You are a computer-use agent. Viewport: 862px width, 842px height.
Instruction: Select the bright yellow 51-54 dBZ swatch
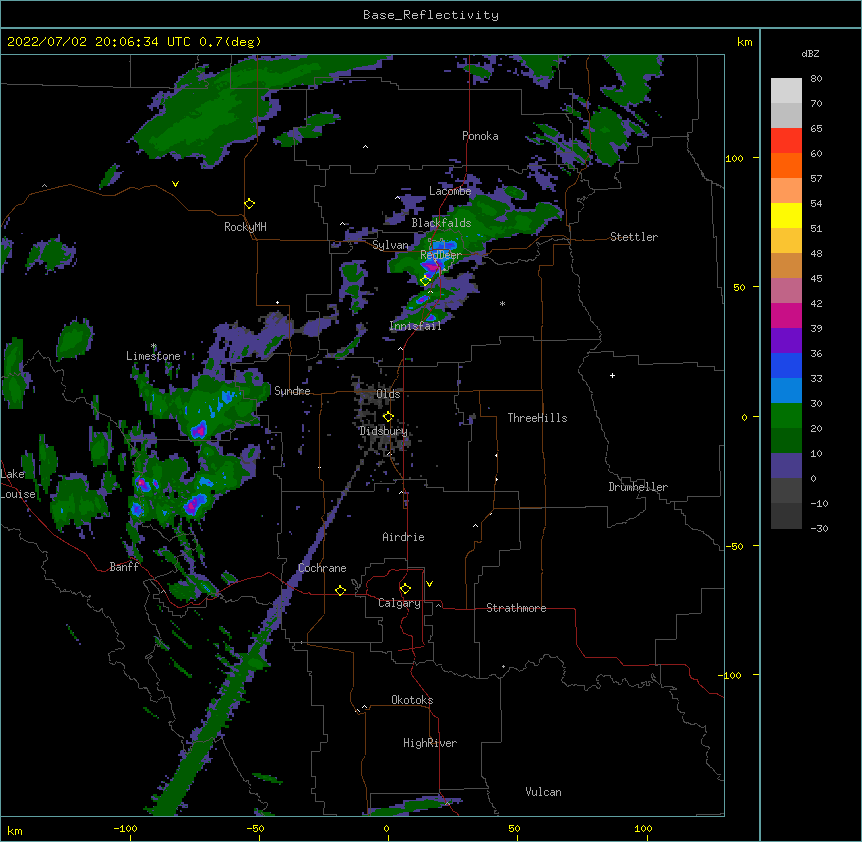pos(786,215)
